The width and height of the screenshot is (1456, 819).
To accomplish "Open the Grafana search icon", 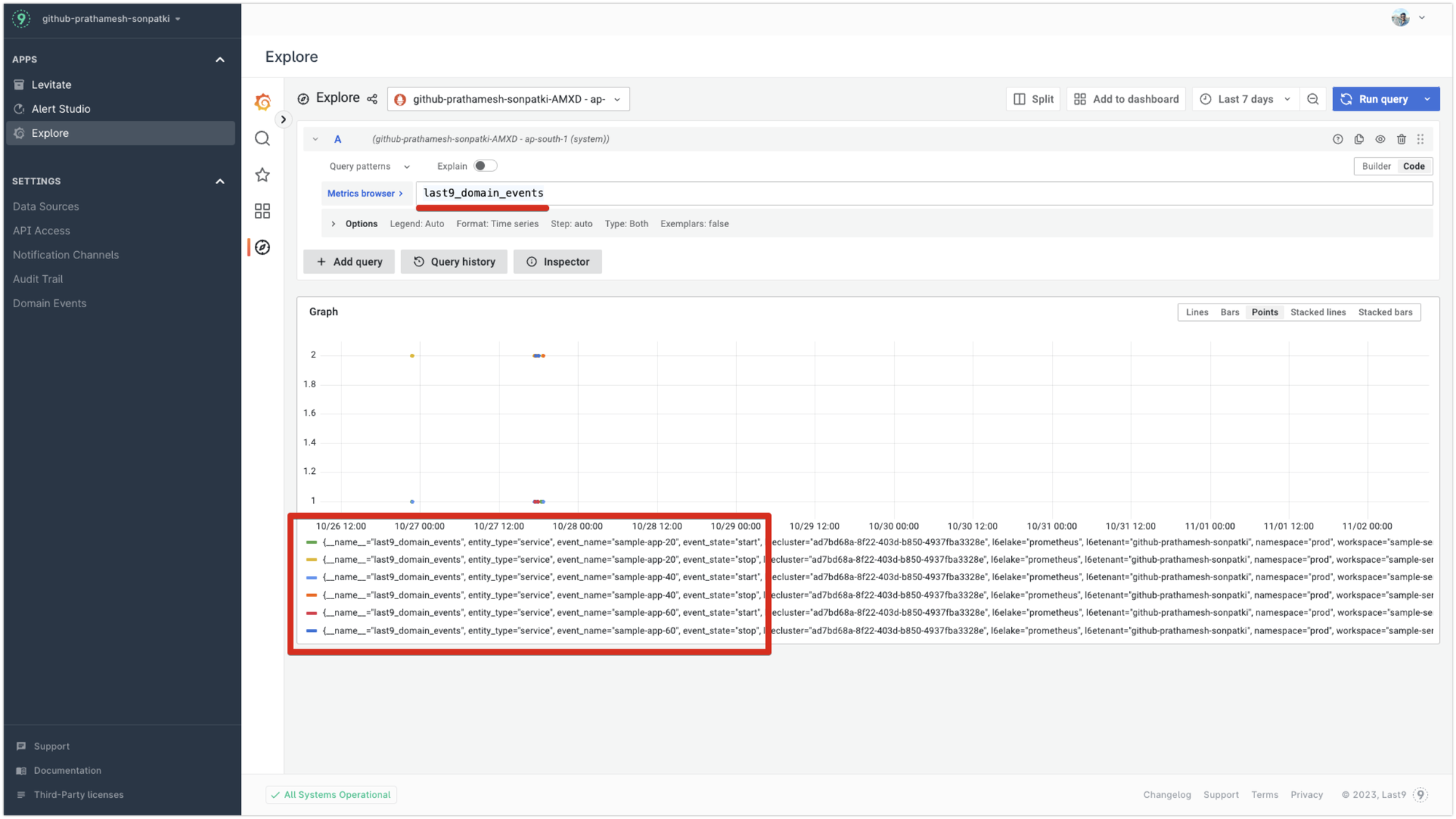I will [262, 138].
